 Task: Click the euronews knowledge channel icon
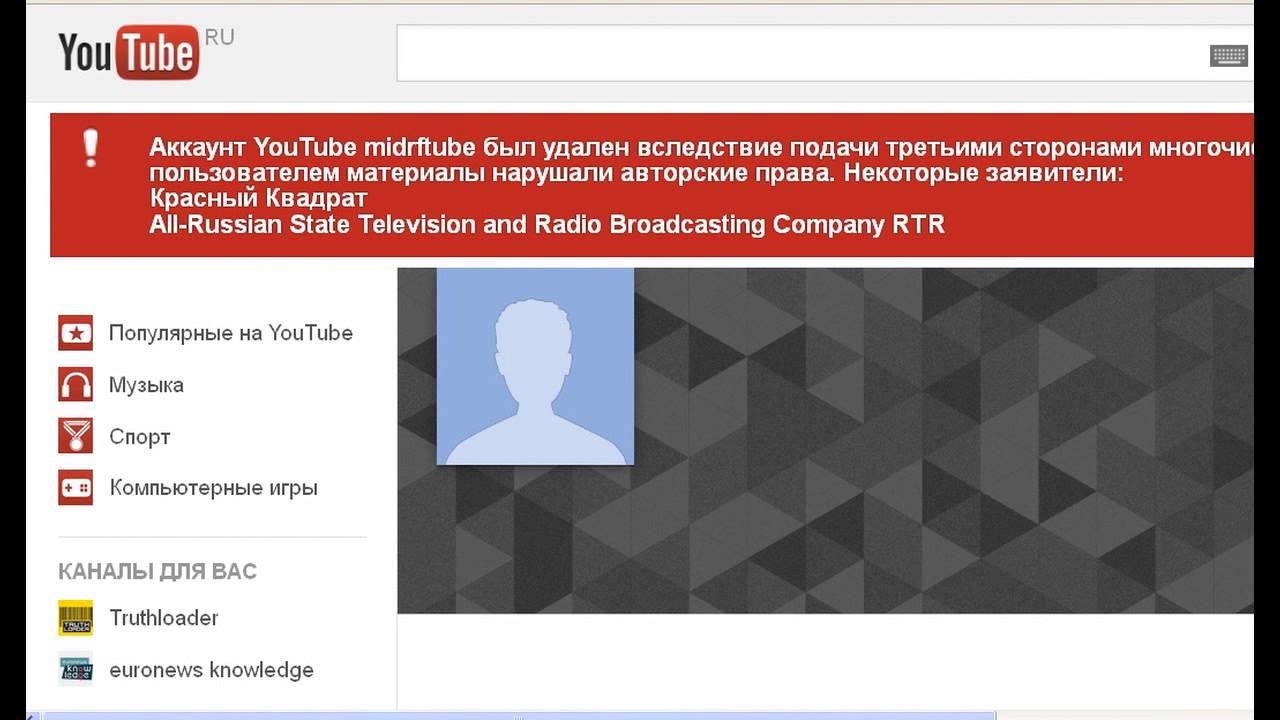(x=75, y=670)
